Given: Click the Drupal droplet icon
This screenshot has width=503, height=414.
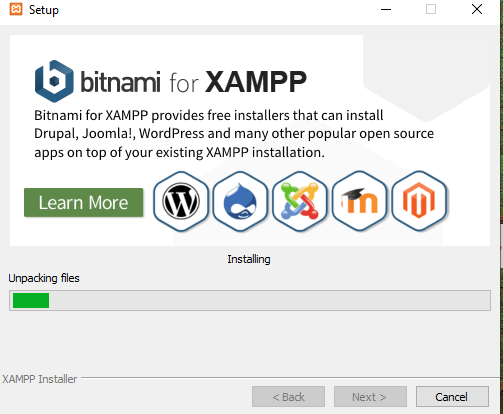Looking at the screenshot, I should click(240, 201).
